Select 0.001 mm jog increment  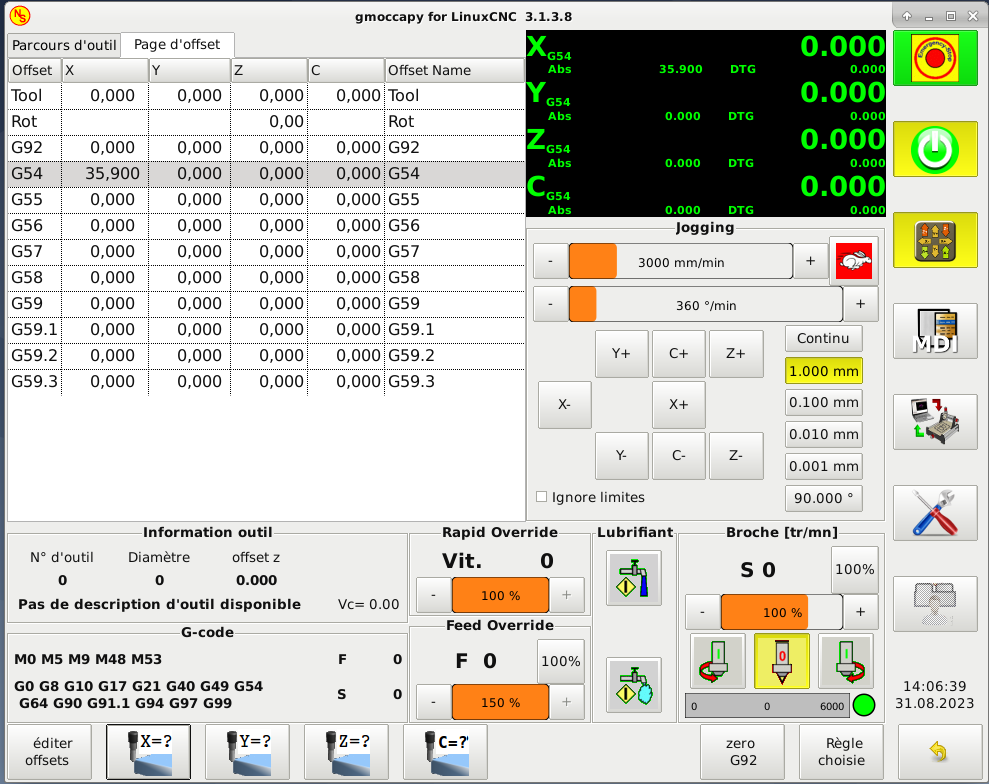pos(823,467)
